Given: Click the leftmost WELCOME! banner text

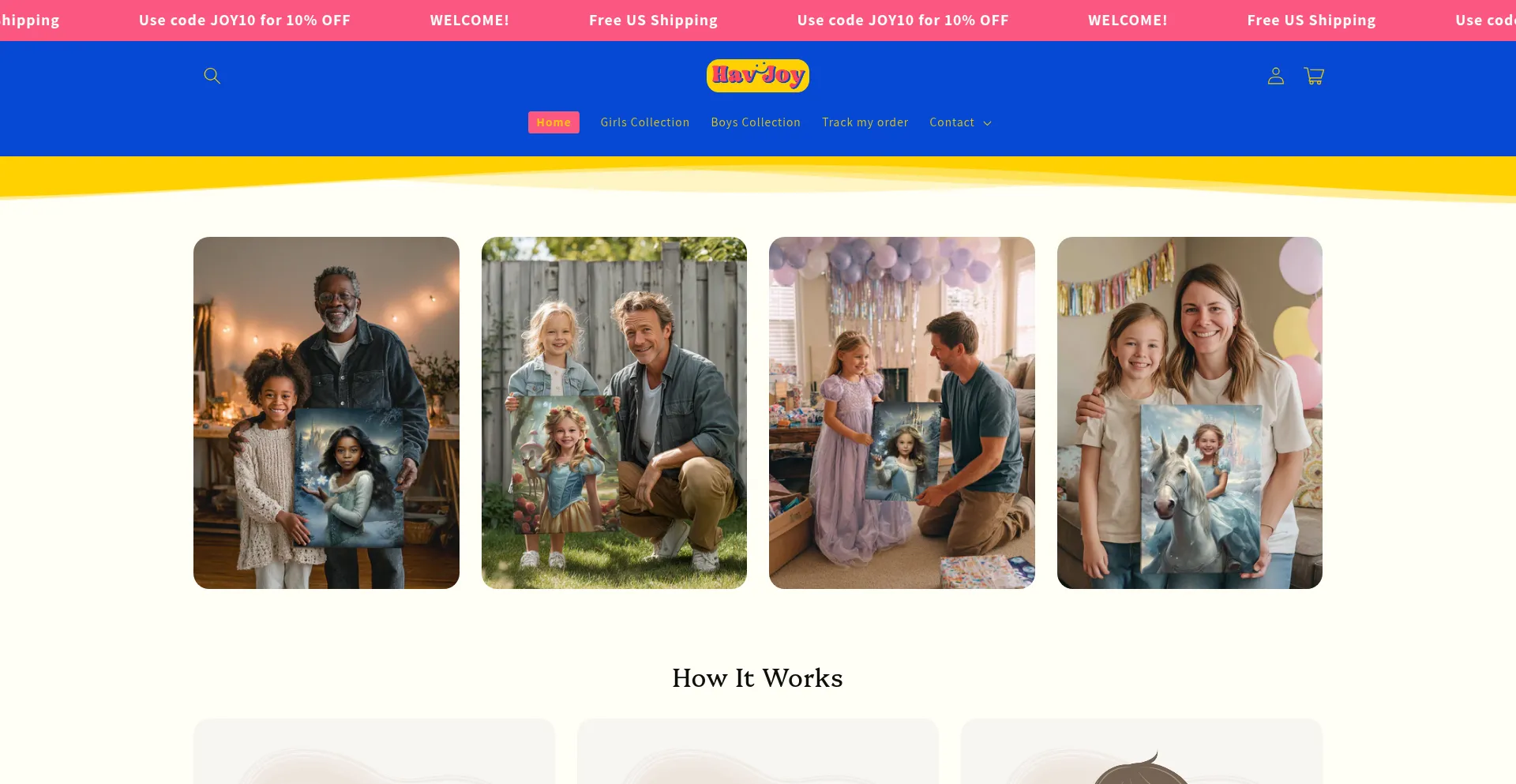Looking at the screenshot, I should 470,21.
